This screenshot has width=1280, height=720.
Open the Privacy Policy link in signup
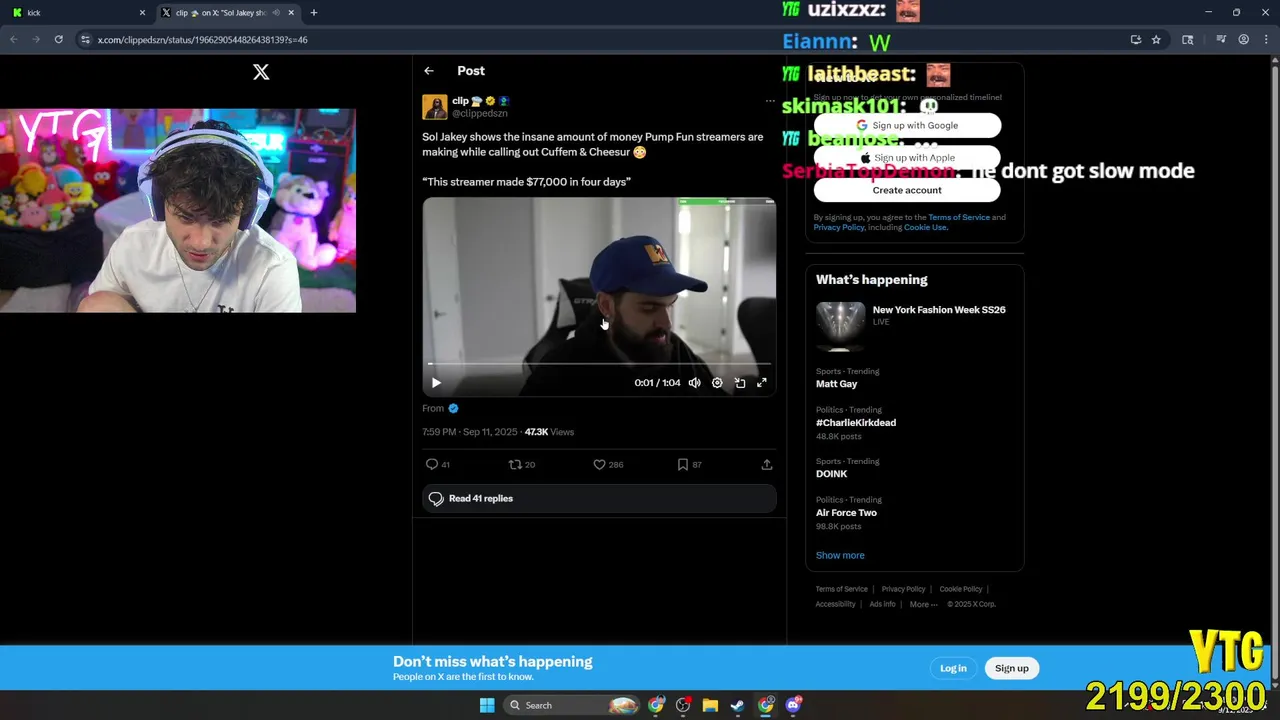[839, 227]
